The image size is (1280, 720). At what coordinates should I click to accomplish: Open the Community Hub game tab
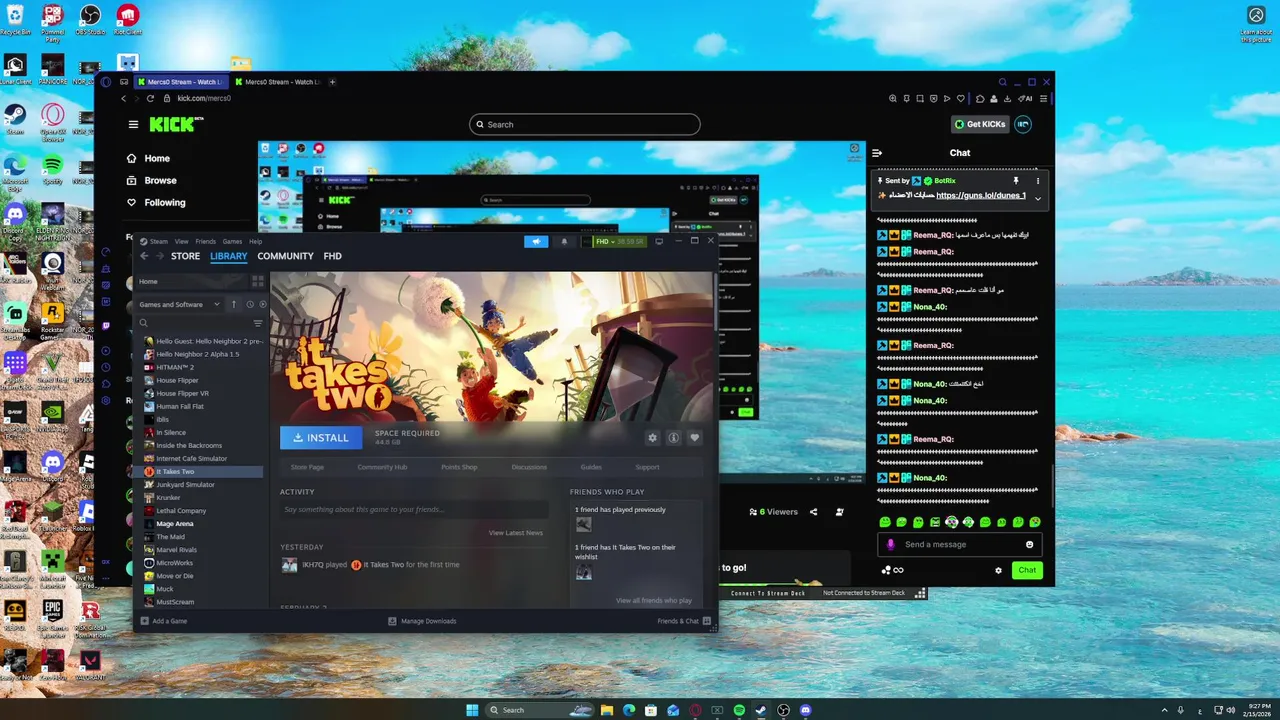[x=382, y=467]
